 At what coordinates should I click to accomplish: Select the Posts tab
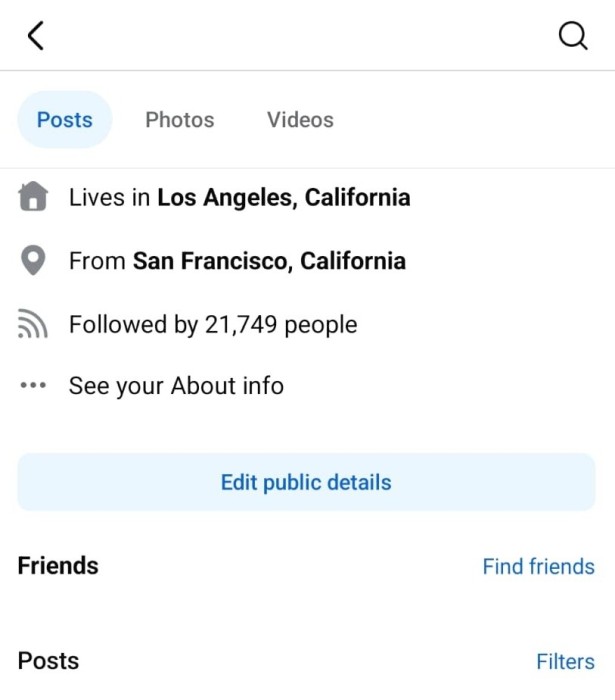65,120
